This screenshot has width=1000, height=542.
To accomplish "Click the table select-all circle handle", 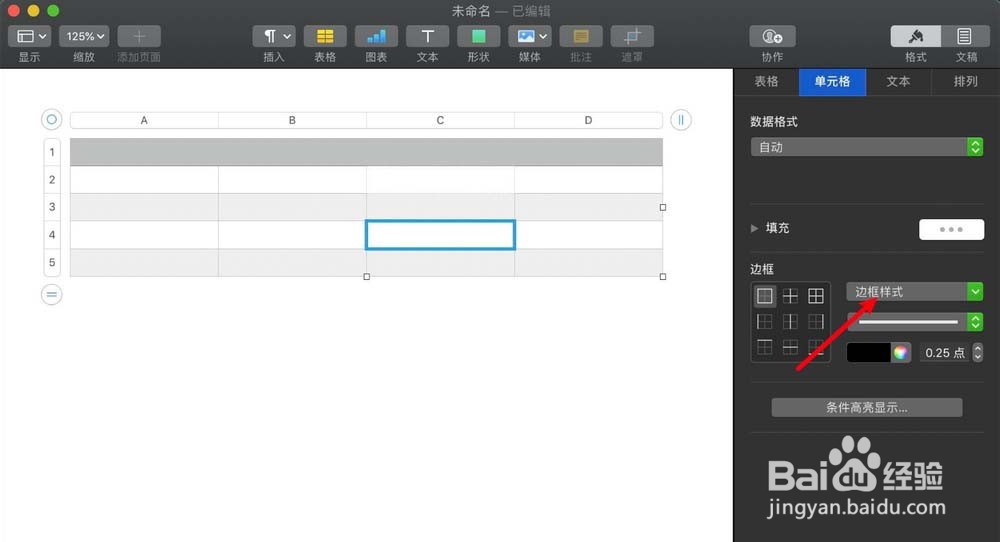I will pyautogui.click(x=52, y=119).
